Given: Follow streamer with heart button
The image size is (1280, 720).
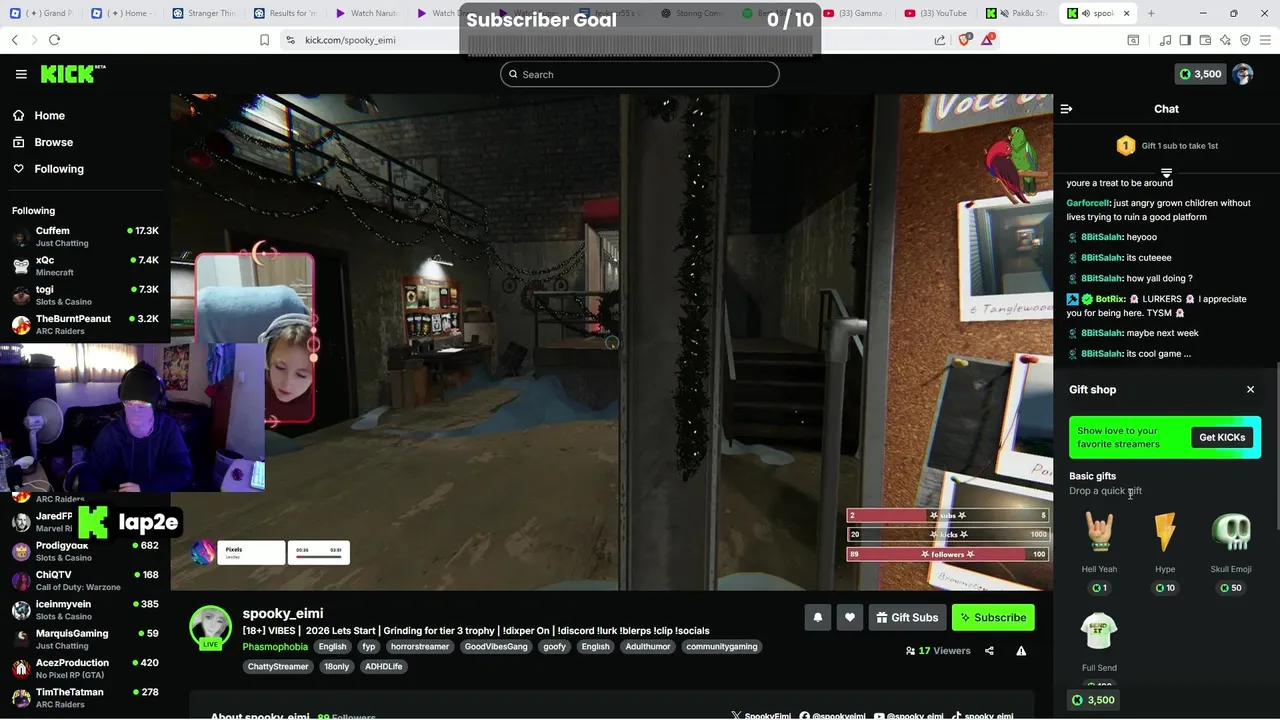Looking at the screenshot, I should point(850,618).
